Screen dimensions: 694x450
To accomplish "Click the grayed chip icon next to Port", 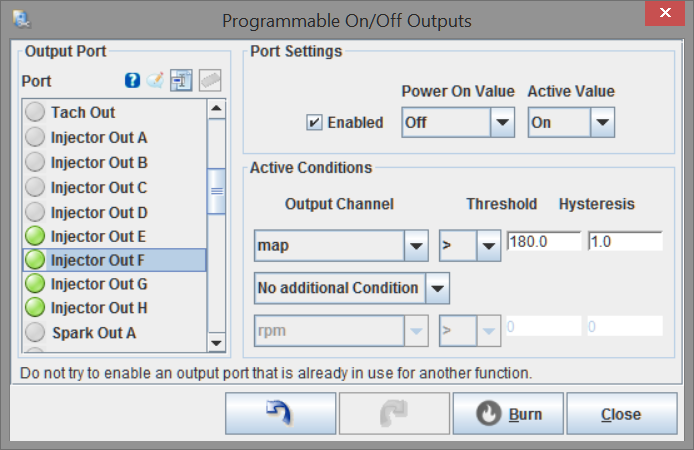I will 210,81.
